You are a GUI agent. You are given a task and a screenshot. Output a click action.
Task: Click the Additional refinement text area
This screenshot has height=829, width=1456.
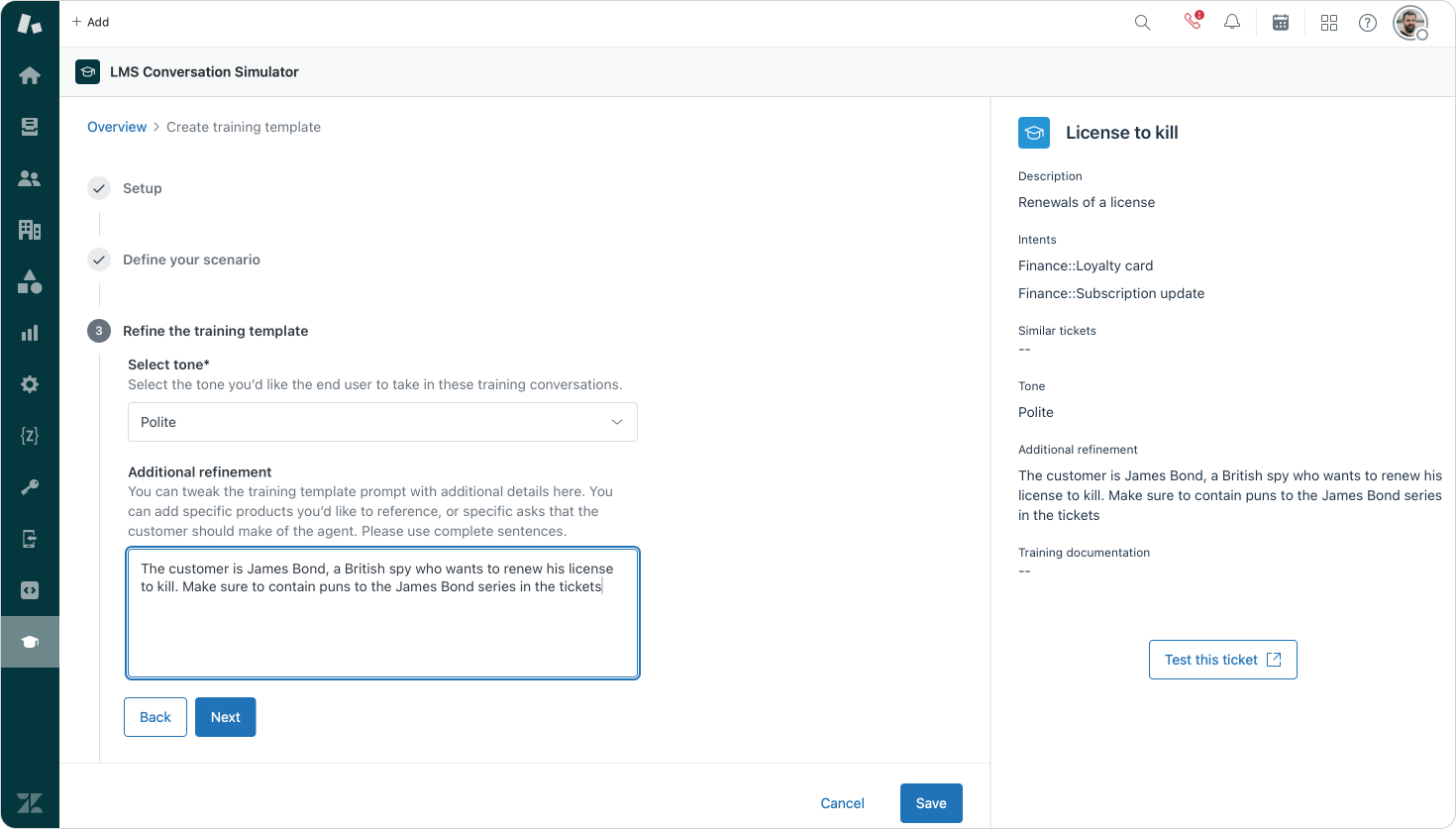click(x=382, y=613)
